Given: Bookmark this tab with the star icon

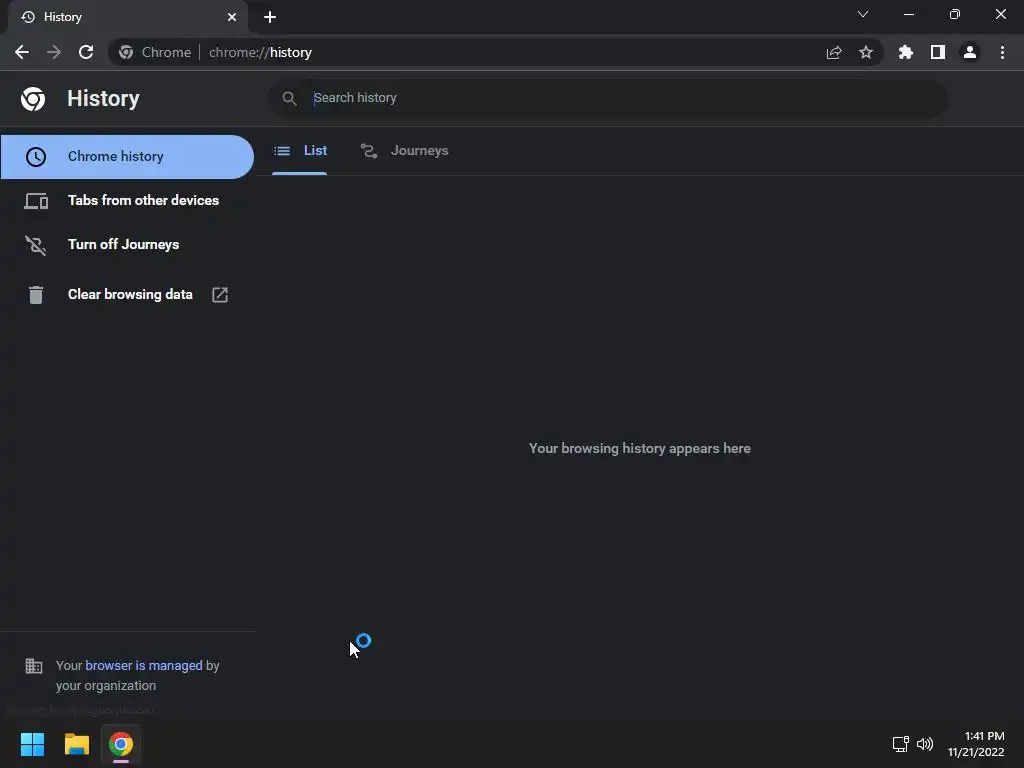Looking at the screenshot, I should (x=866, y=52).
